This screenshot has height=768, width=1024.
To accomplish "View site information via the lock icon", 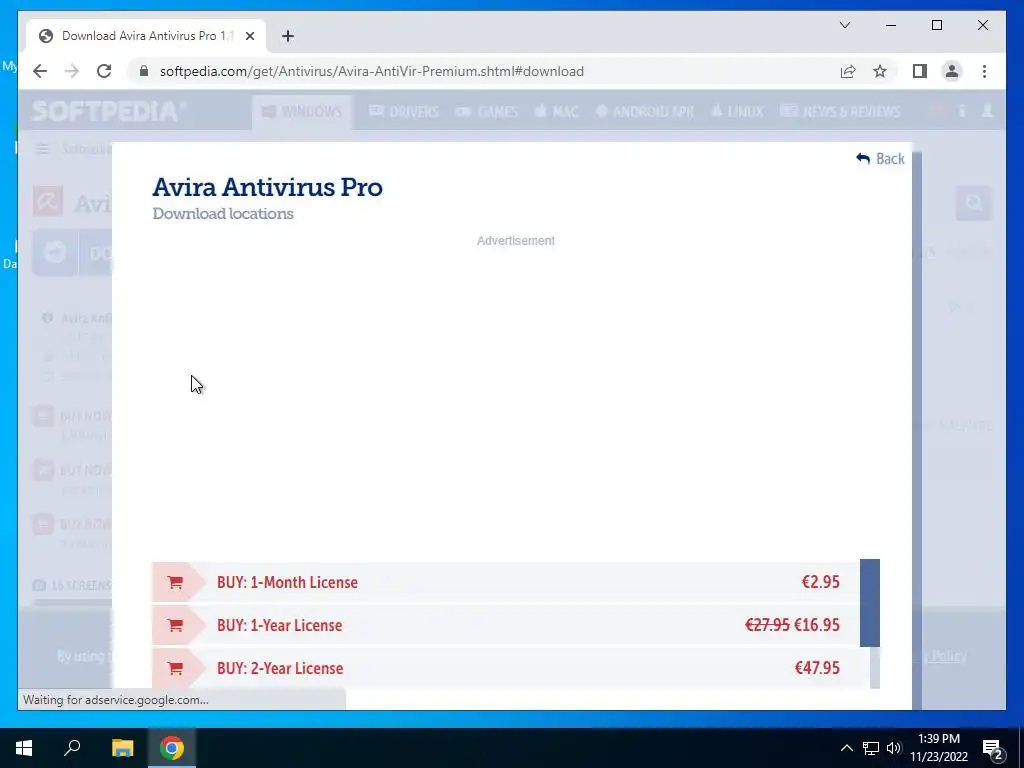I will pos(144,71).
